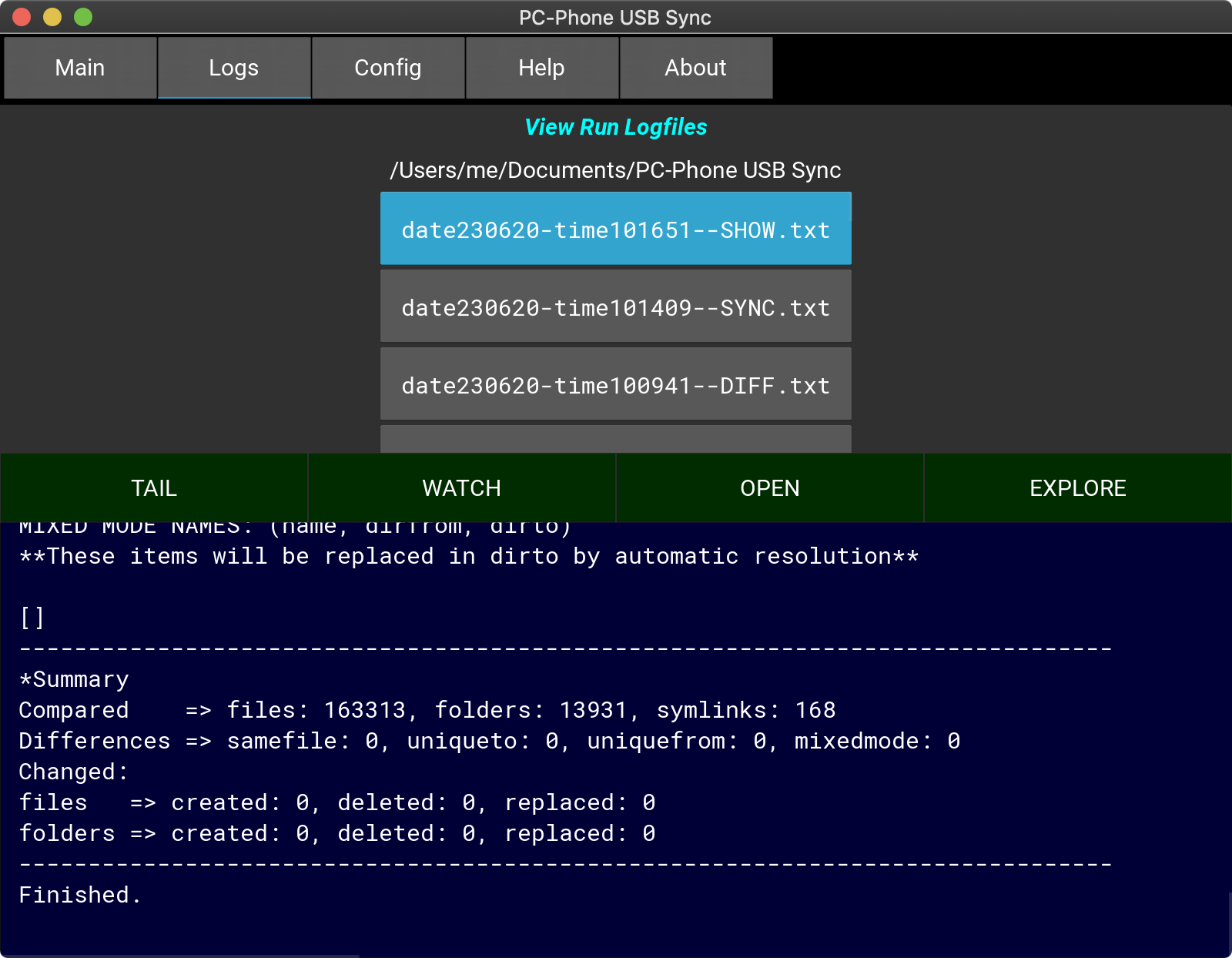This screenshot has width=1232, height=958.
Task: Click the yellow minimize window button
Action: (52, 17)
